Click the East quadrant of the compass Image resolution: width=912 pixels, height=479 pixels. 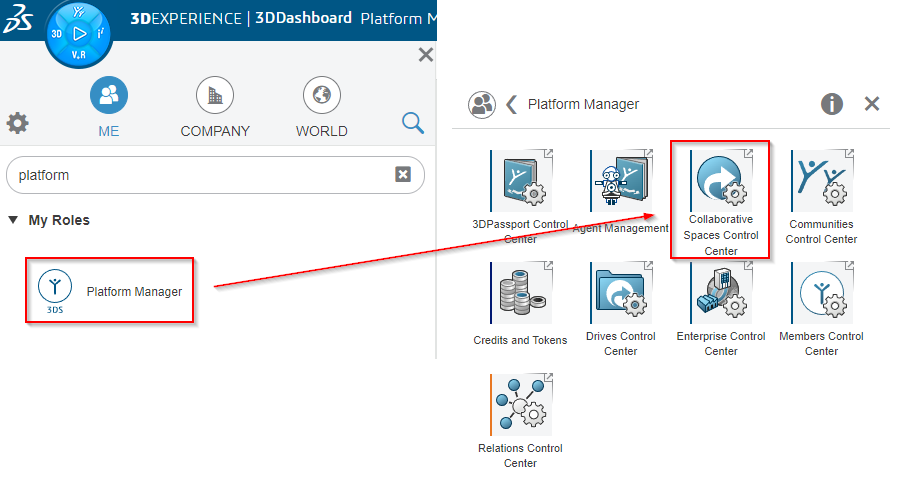pos(101,33)
